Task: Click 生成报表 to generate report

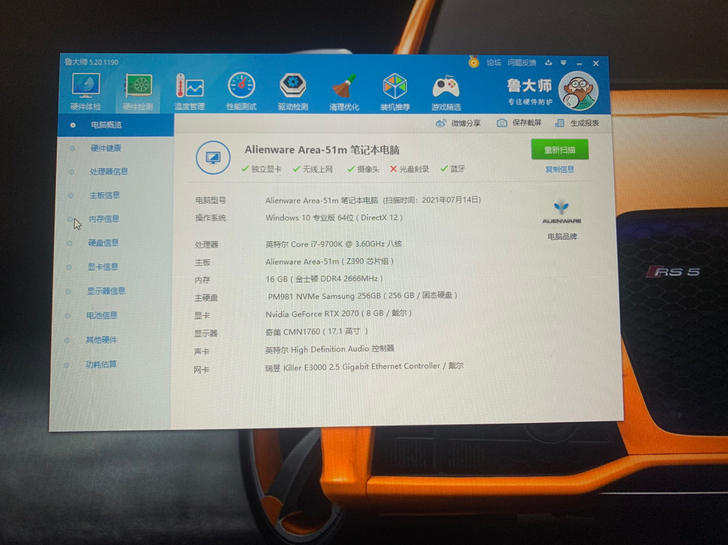Action: pos(578,123)
